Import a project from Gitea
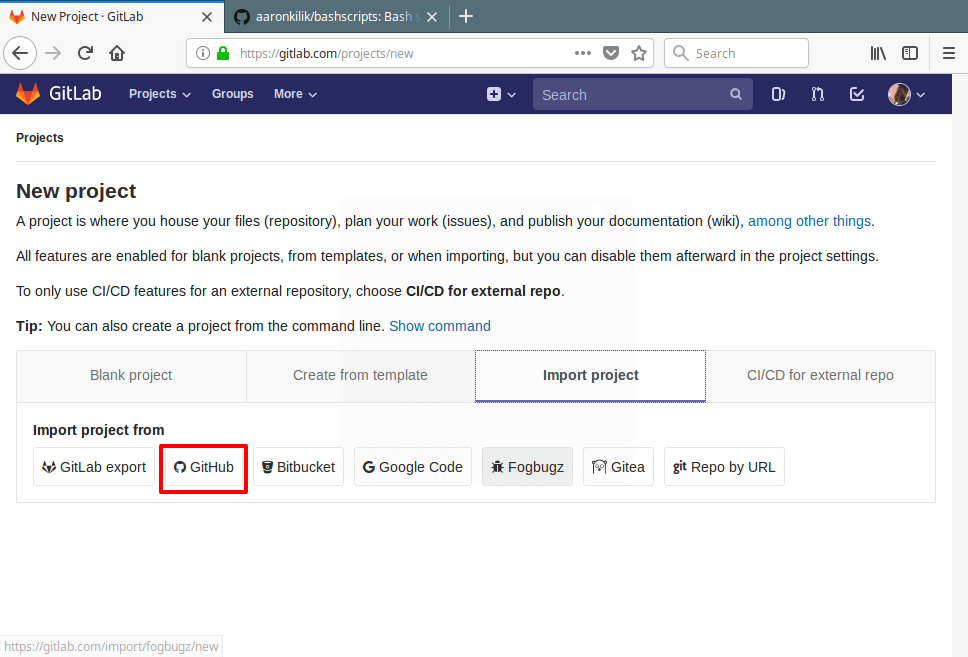968x657 pixels. tap(618, 467)
